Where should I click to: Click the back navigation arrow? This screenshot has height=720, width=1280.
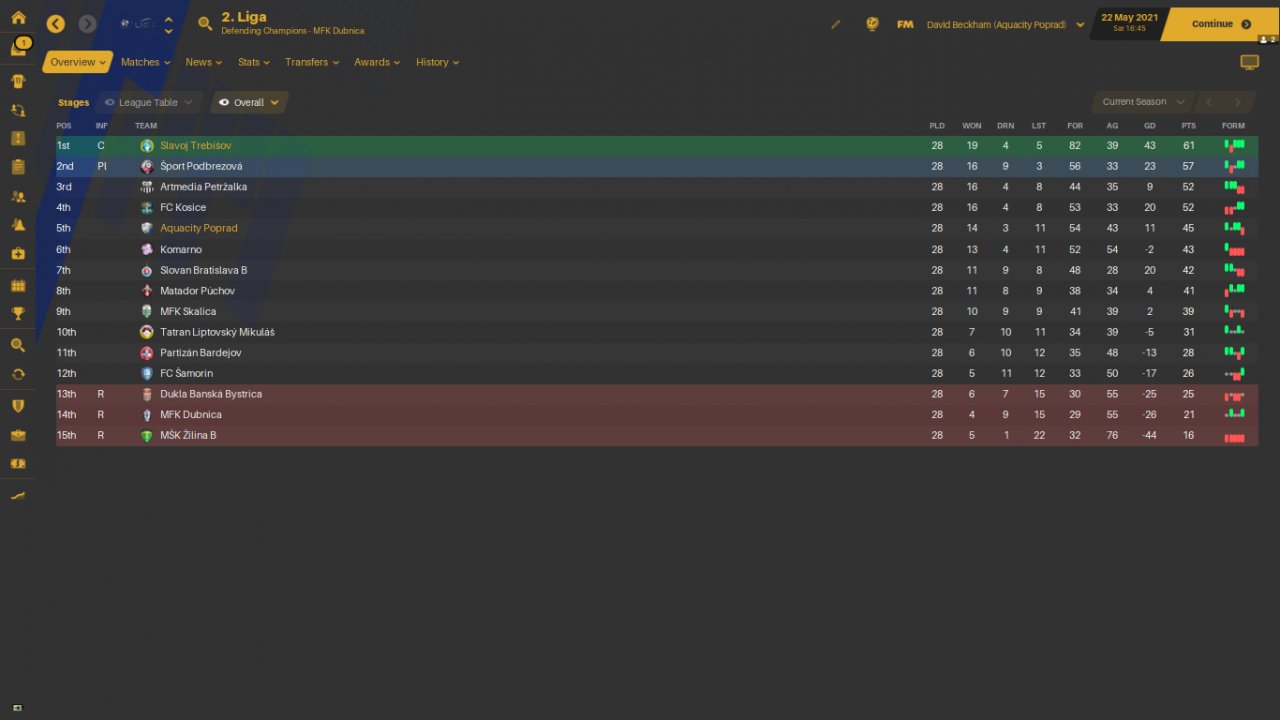(x=56, y=24)
